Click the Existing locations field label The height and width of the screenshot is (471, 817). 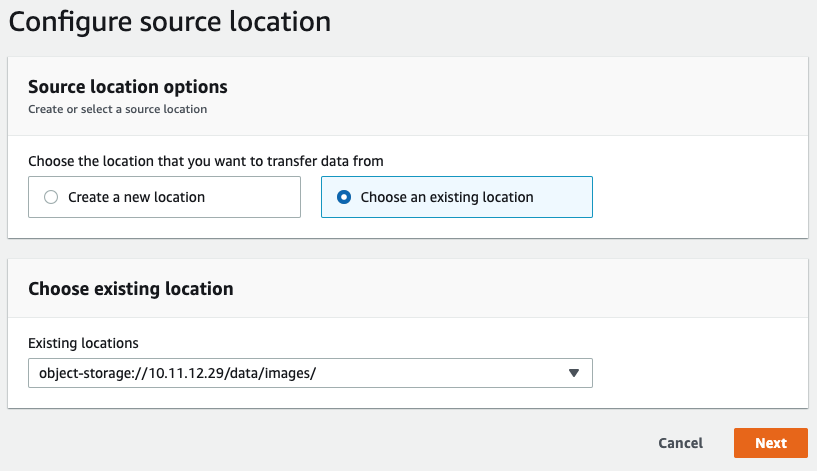83,343
